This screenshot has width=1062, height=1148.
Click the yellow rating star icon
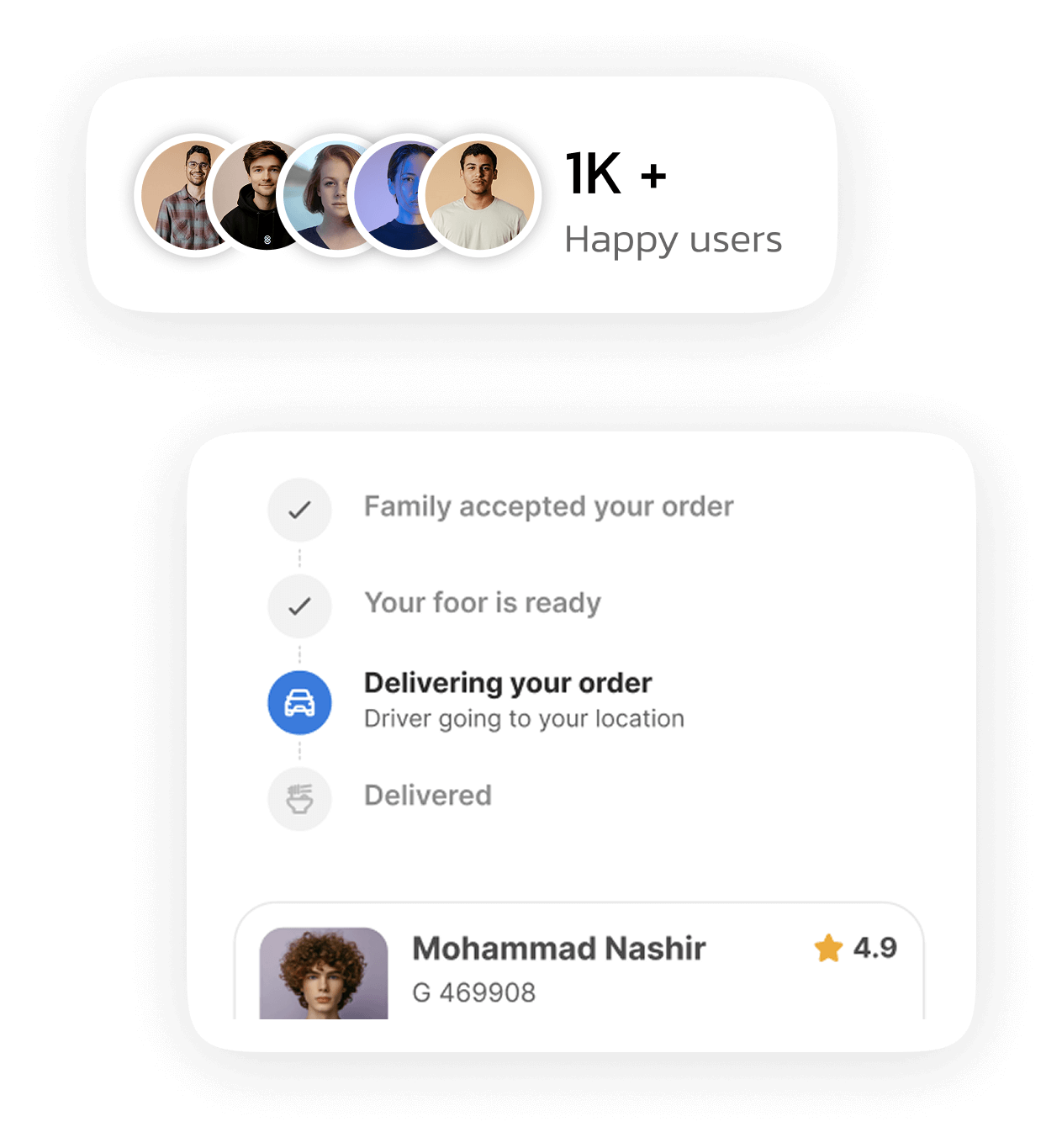click(x=828, y=948)
